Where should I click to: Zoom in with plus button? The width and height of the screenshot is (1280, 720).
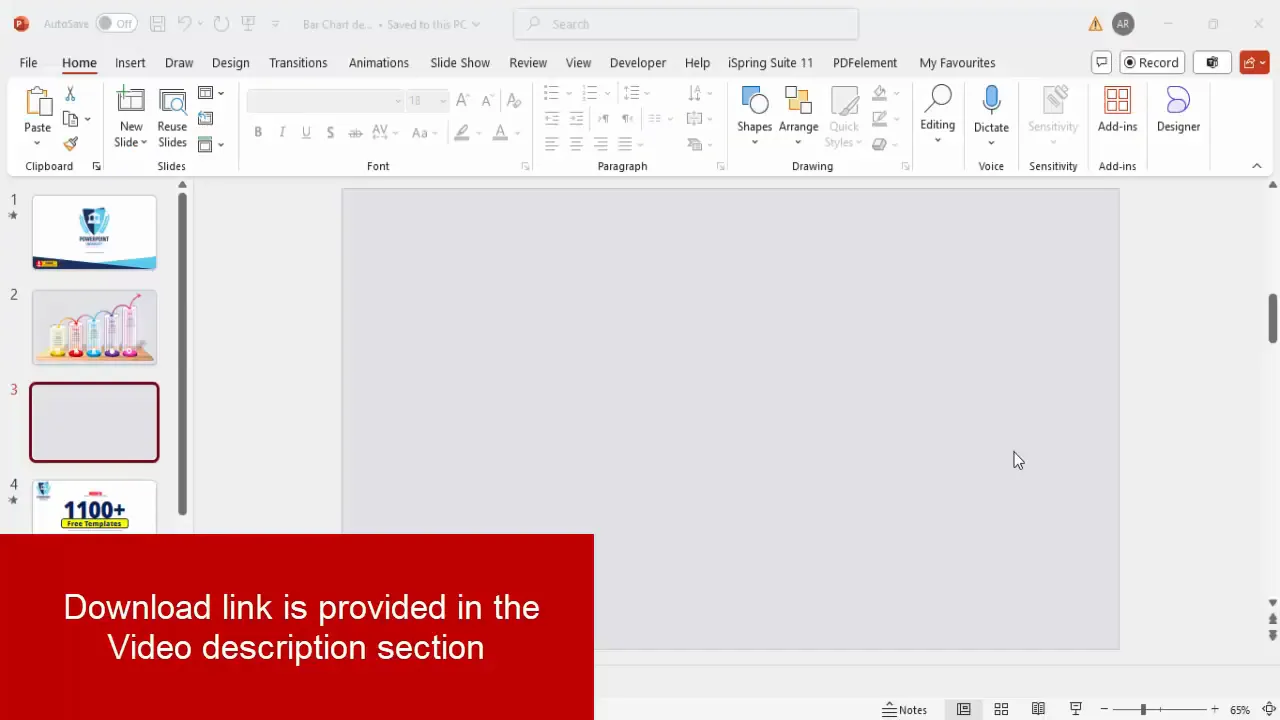[1215, 709]
